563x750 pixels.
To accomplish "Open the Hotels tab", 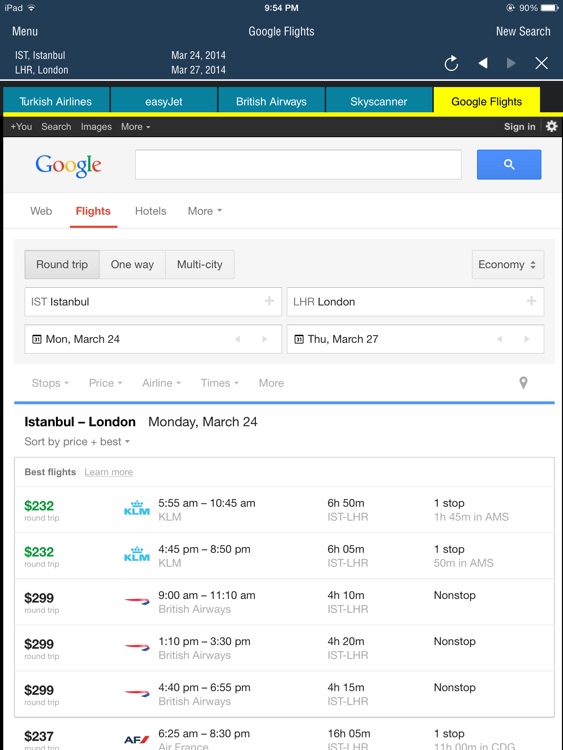I will [x=151, y=211].
